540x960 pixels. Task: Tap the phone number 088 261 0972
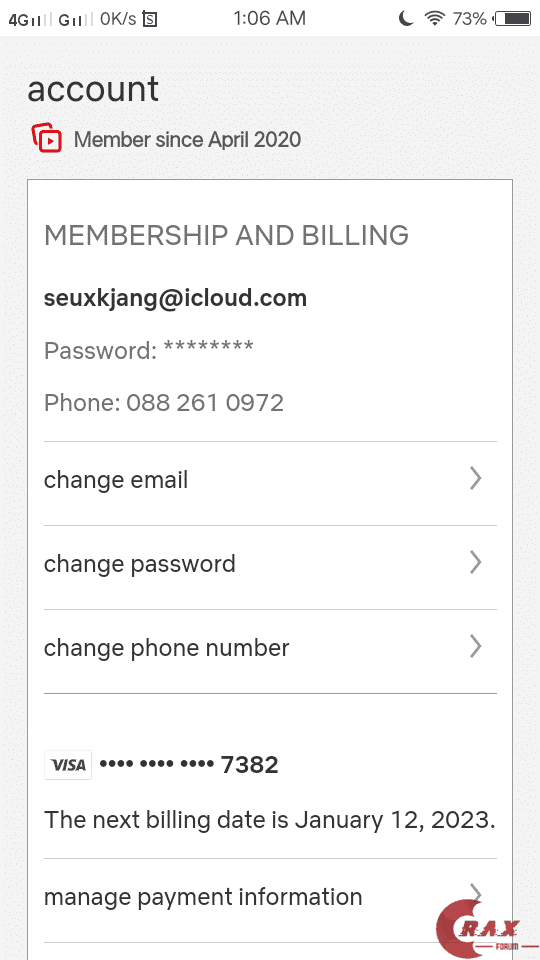[x=204, y=403]
